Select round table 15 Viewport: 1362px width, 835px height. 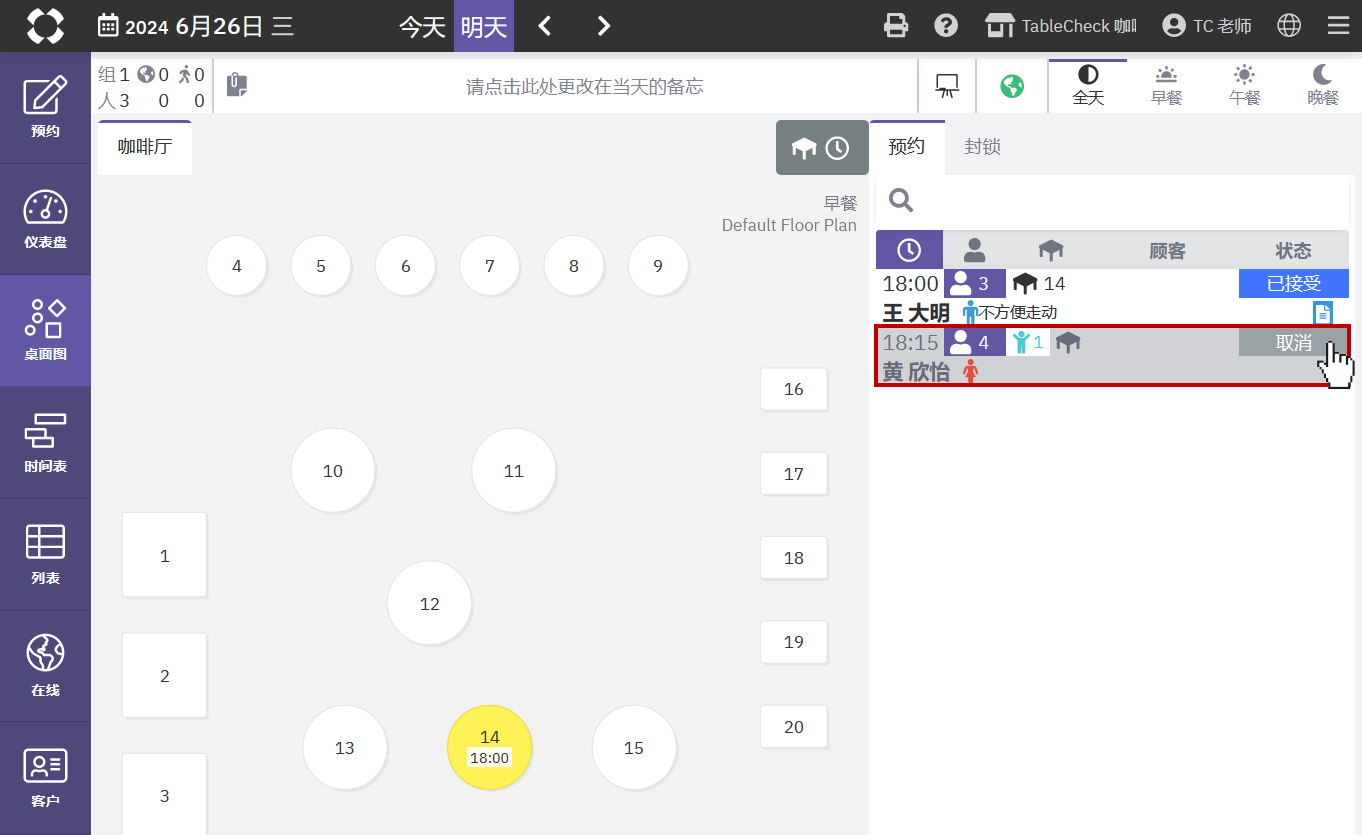[x=634, y=748]
